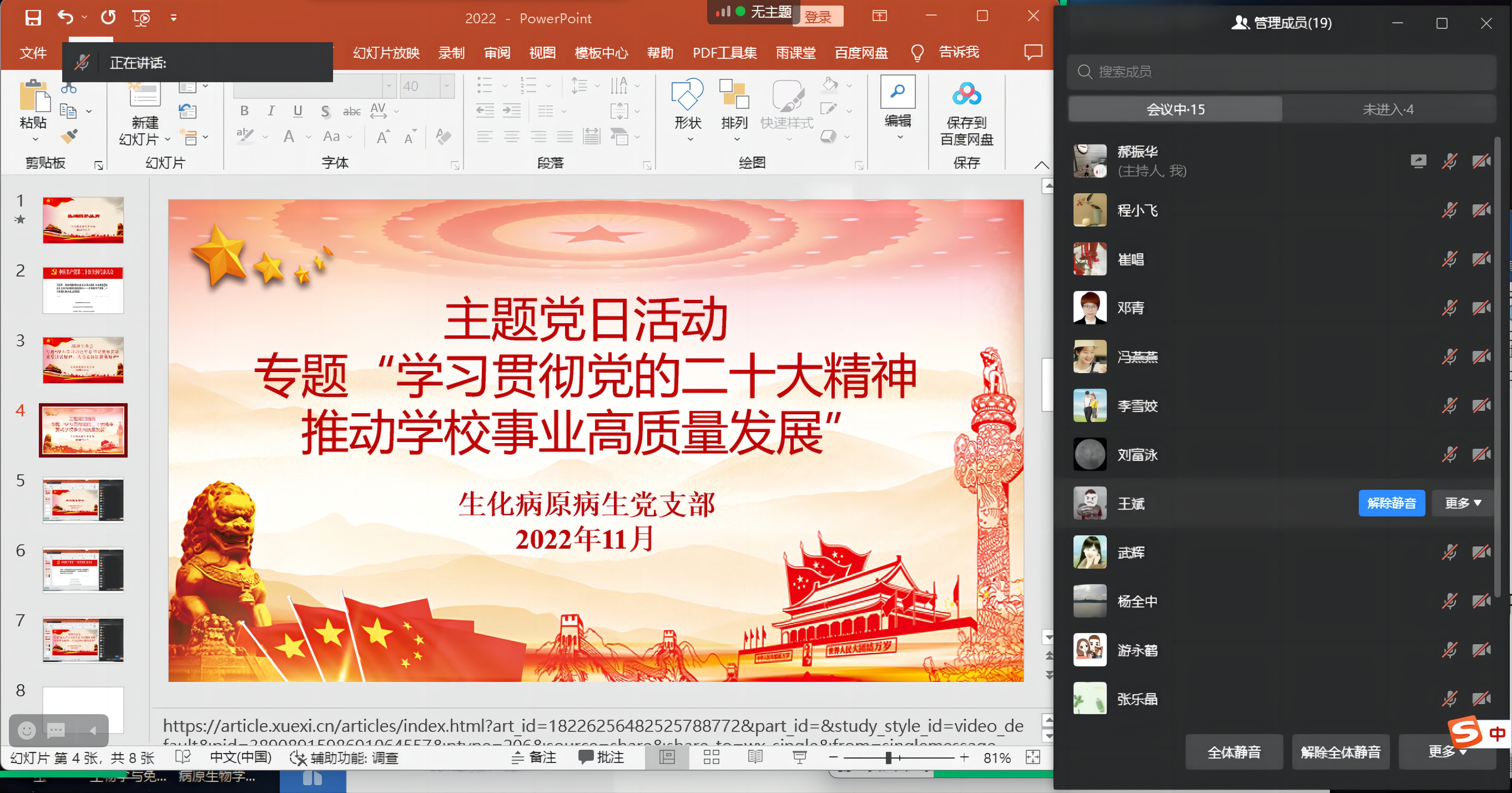
Task: Open the 幻灯片放映 ribbon tab
Action: click(x=386, y=53)
